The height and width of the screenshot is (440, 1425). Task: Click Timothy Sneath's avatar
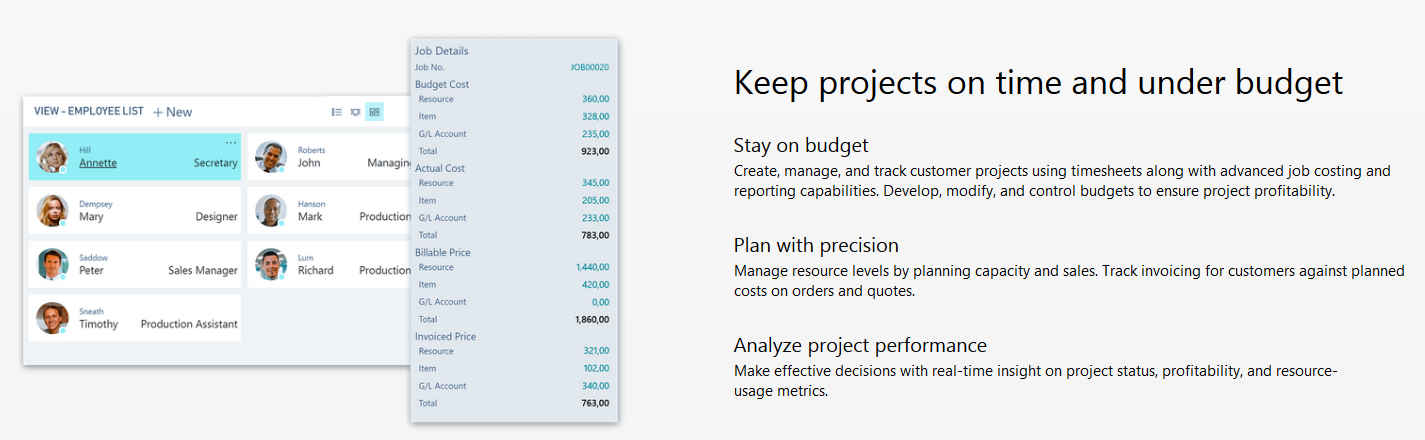52,318
